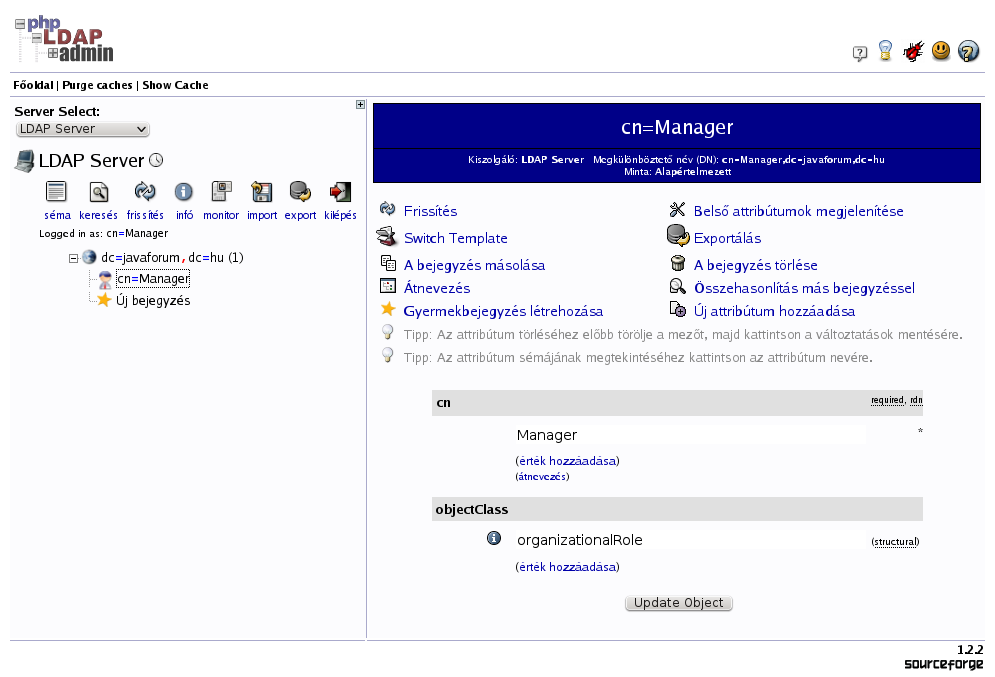Select the cn=Manager tree entry
995x677 pixels.
click(x=152, y=279)
